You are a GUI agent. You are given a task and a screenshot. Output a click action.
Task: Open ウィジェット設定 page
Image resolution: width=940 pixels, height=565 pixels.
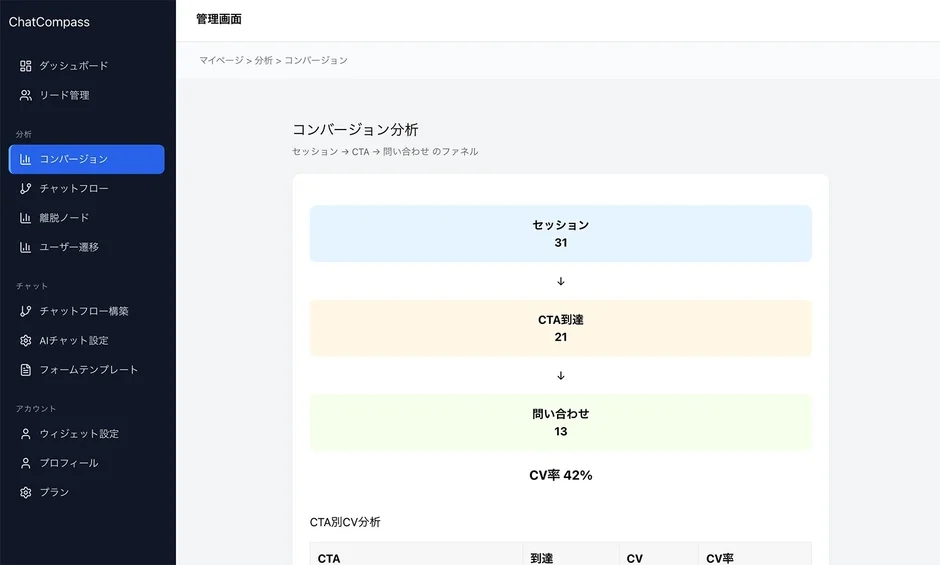coord(86,434)
